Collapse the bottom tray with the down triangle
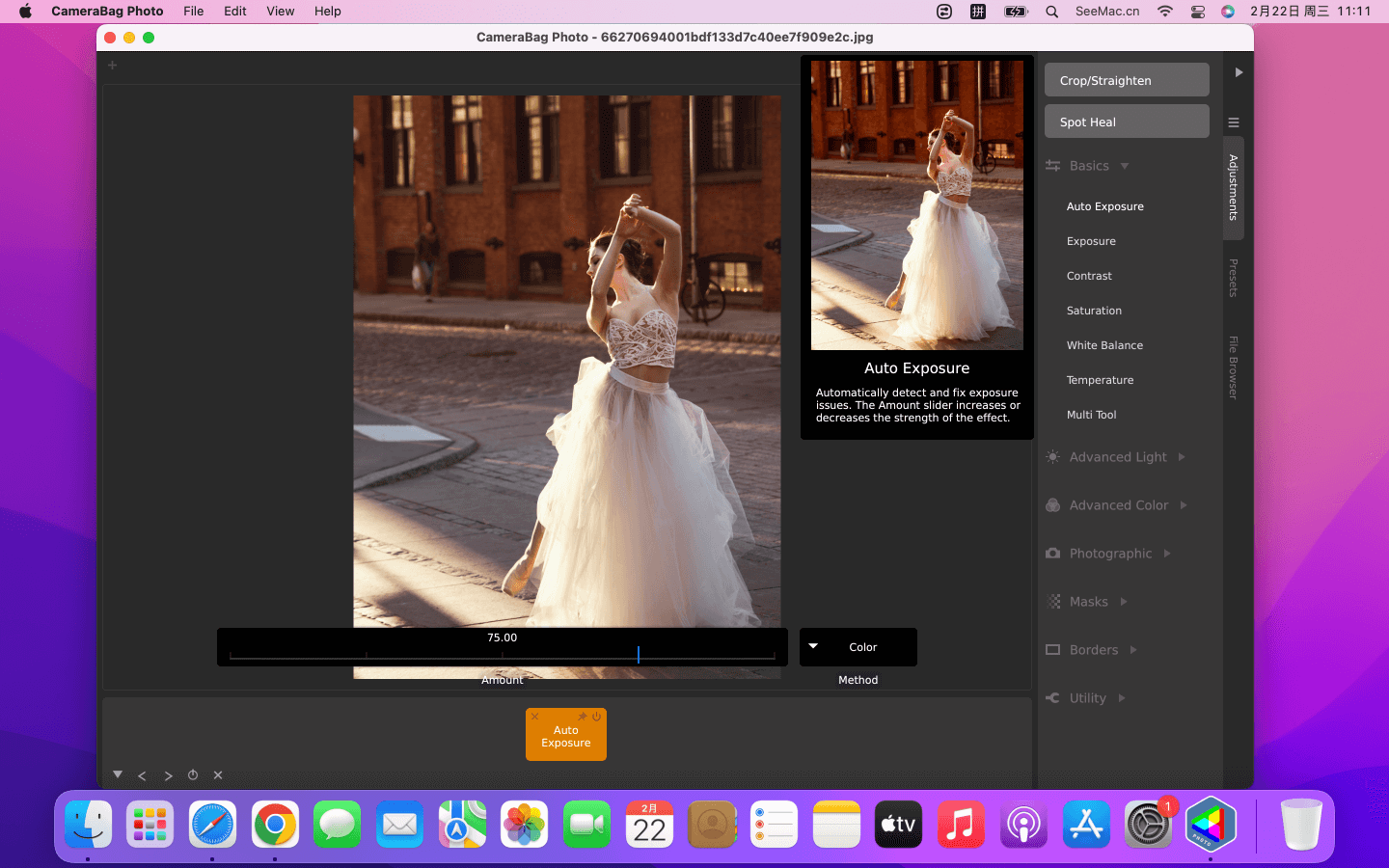The width and height of the screenshot is (1389, 868). tap(118, 774)
